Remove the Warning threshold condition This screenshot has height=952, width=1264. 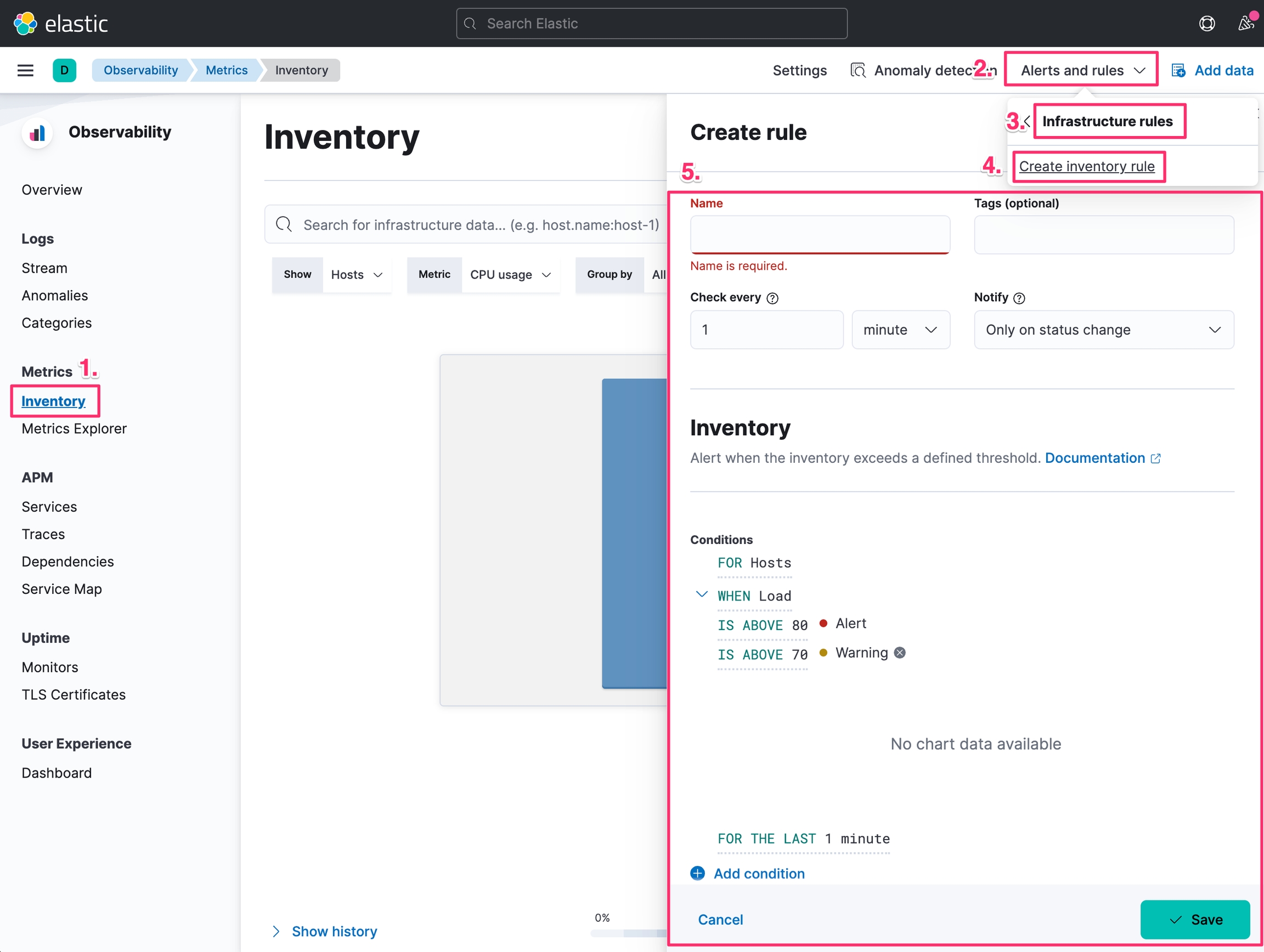(899, 653)
